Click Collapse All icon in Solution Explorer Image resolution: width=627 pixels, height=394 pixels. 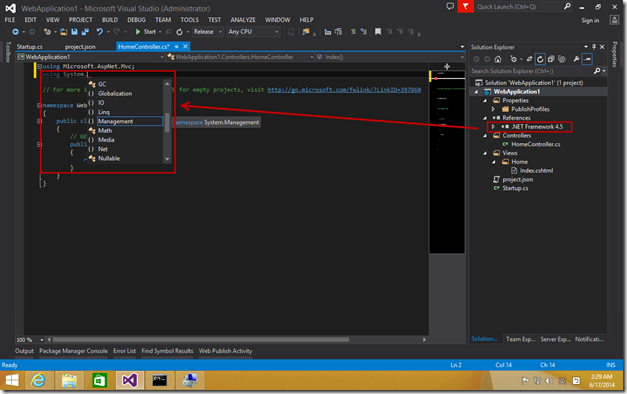click(x=551, y=59)
